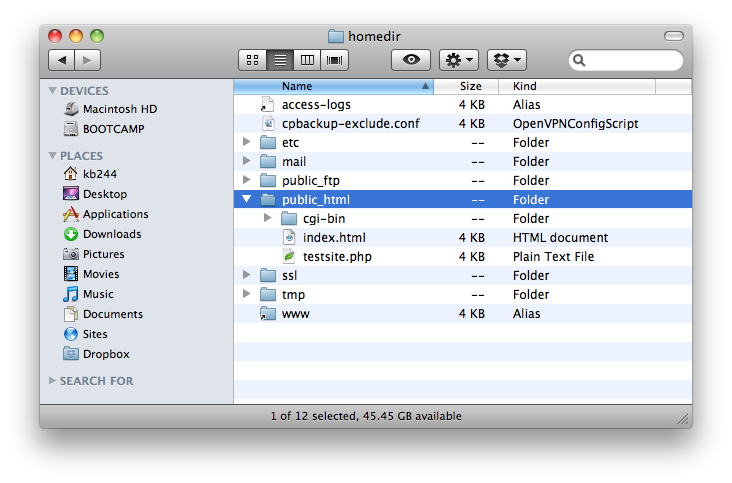
Task: Expand the mail folder
Action: click(246, 161)
